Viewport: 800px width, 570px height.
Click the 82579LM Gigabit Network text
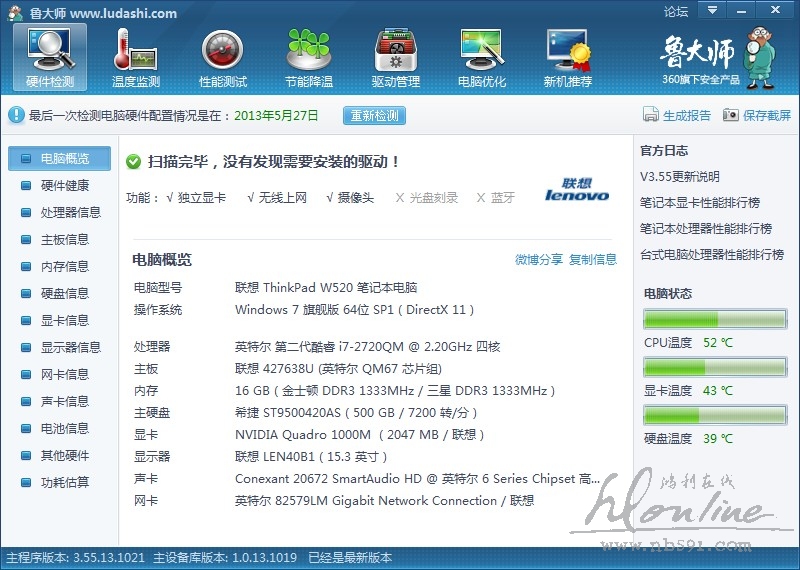pyautogui.click(x=384, y=501)
